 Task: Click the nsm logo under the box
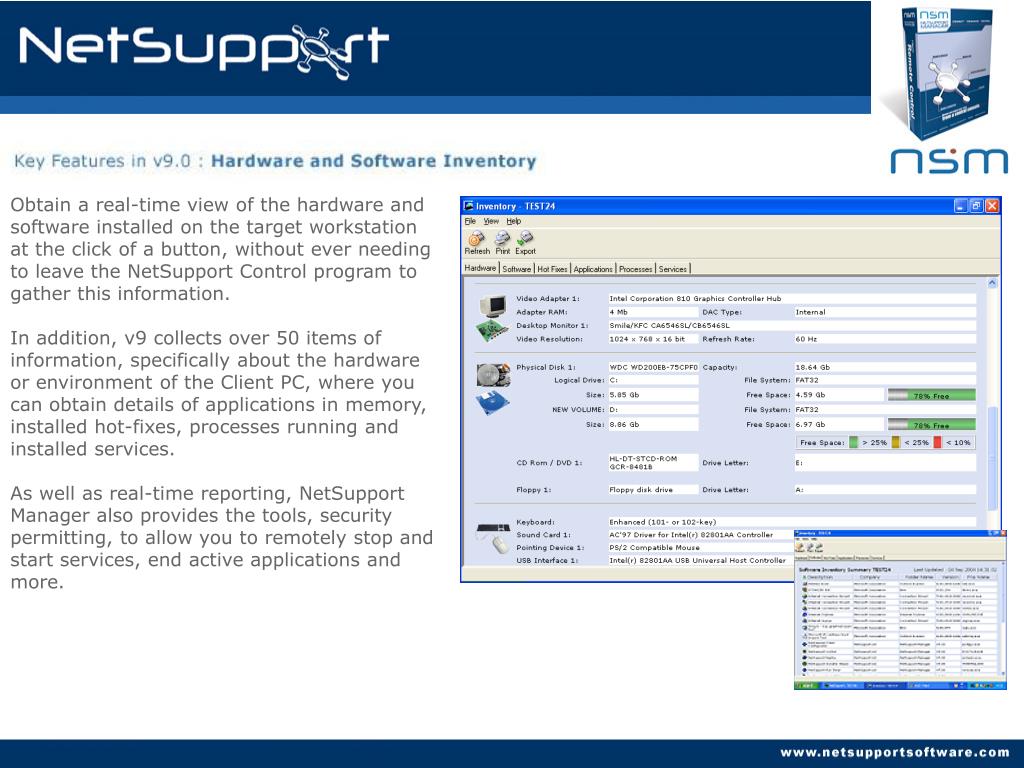coord(949,161)
